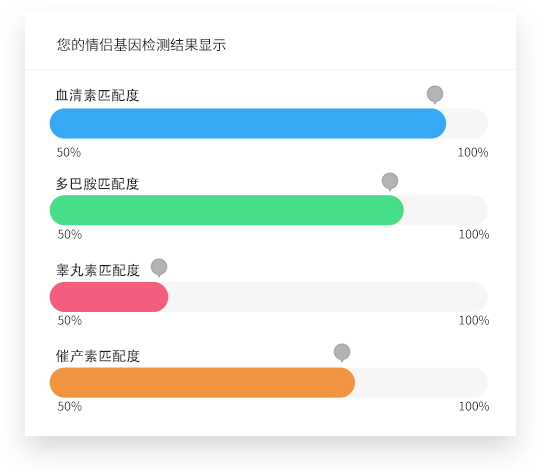Click the marker pin above the blue serotonin bar
The image size is (541, 475).
point(435,94)
